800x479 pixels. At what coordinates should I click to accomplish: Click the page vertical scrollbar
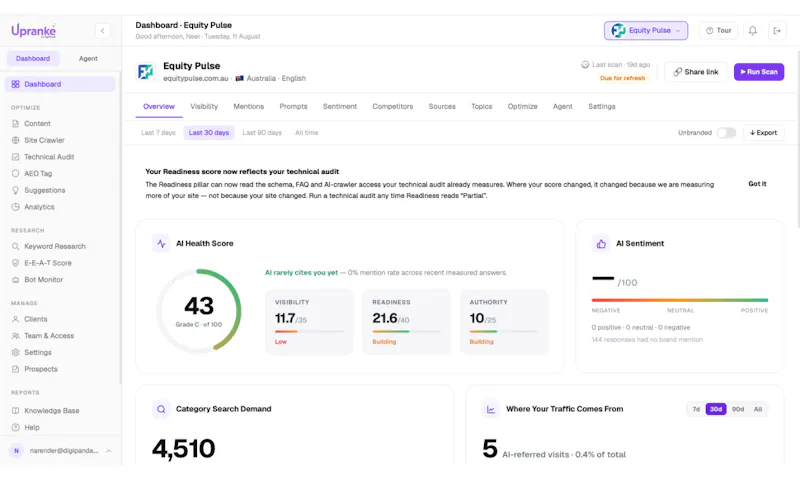coord(797,138)
